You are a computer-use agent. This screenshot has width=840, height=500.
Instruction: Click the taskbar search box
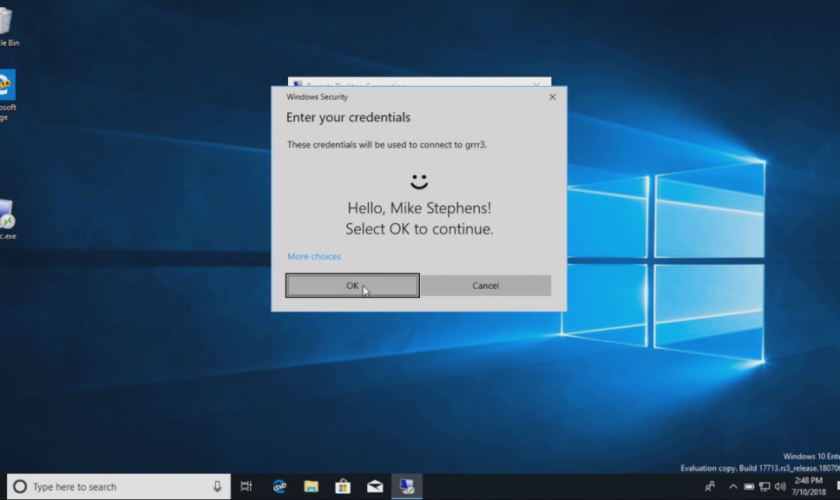pos(112,487)
